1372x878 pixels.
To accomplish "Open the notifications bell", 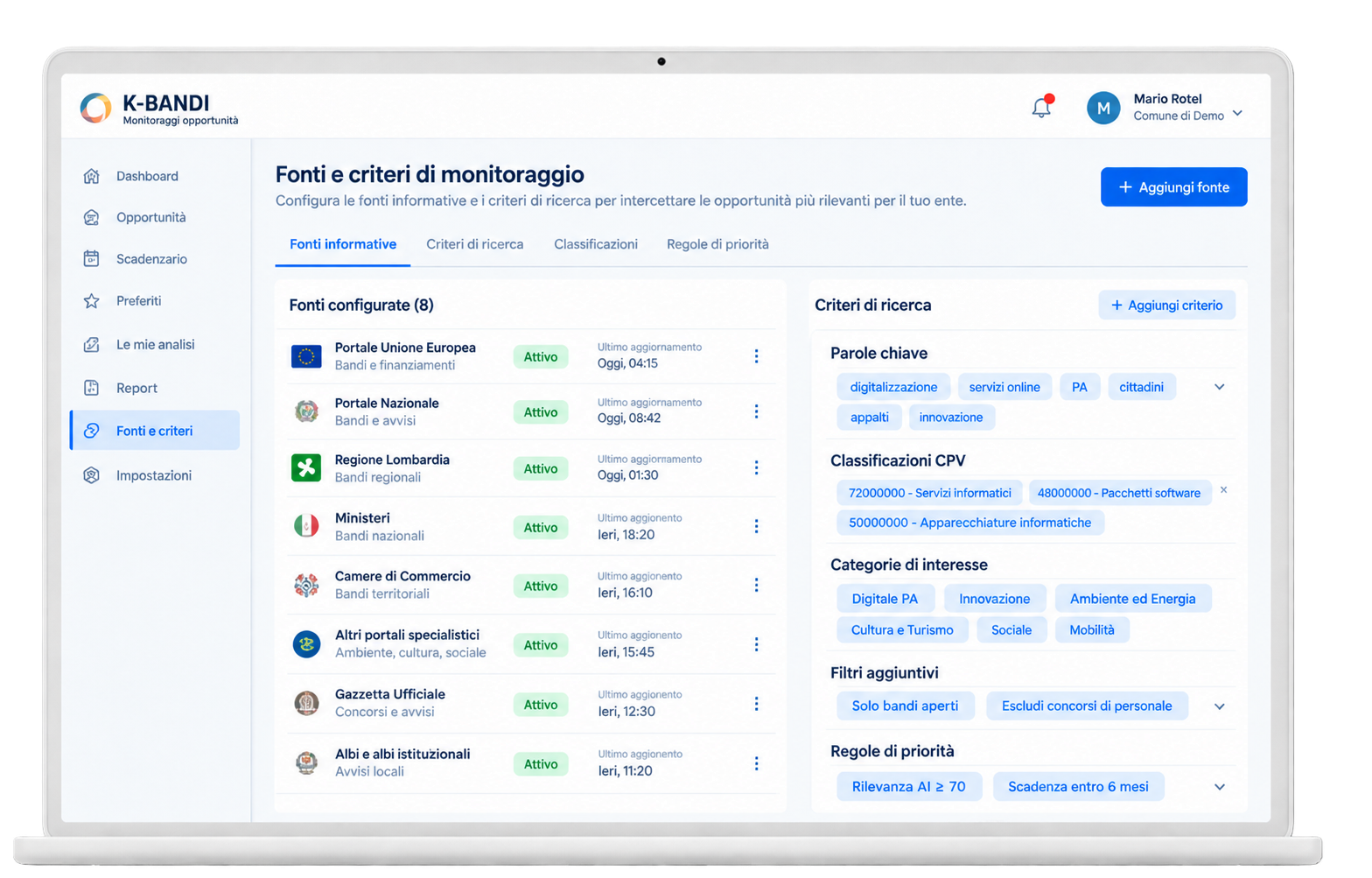I will coord(1041,108).
